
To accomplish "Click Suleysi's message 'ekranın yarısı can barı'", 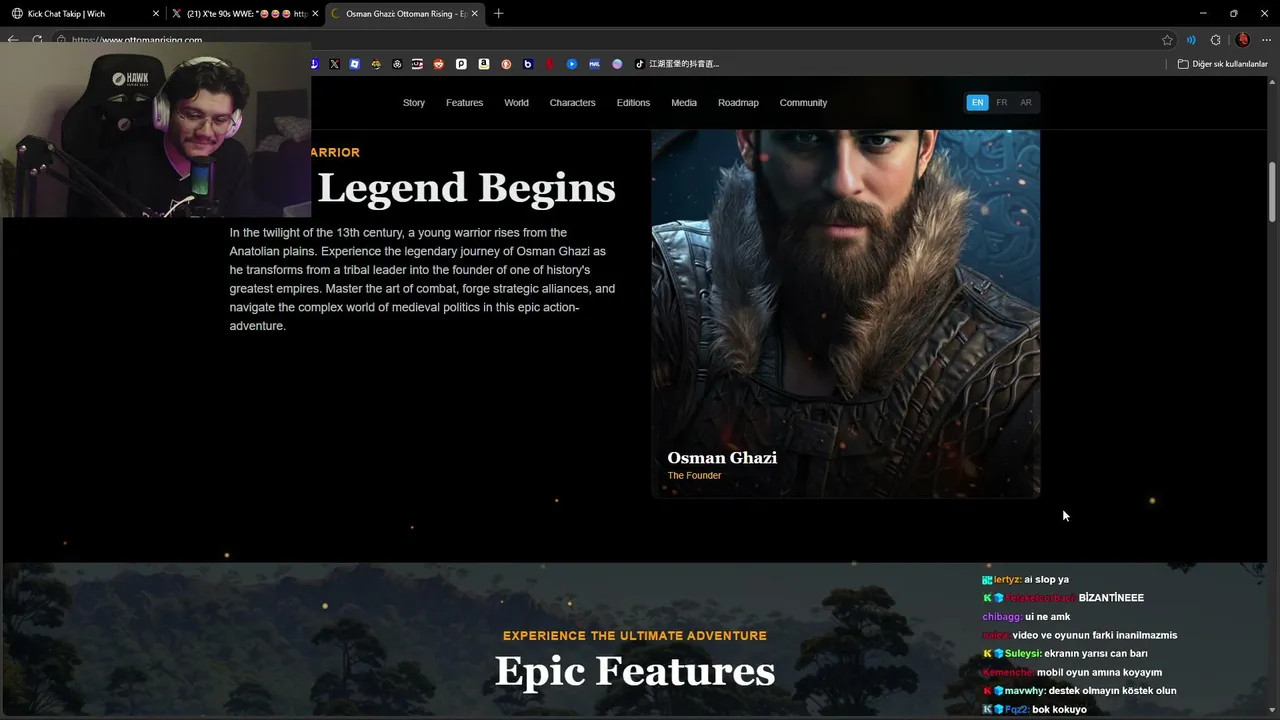I will 1095,654.
